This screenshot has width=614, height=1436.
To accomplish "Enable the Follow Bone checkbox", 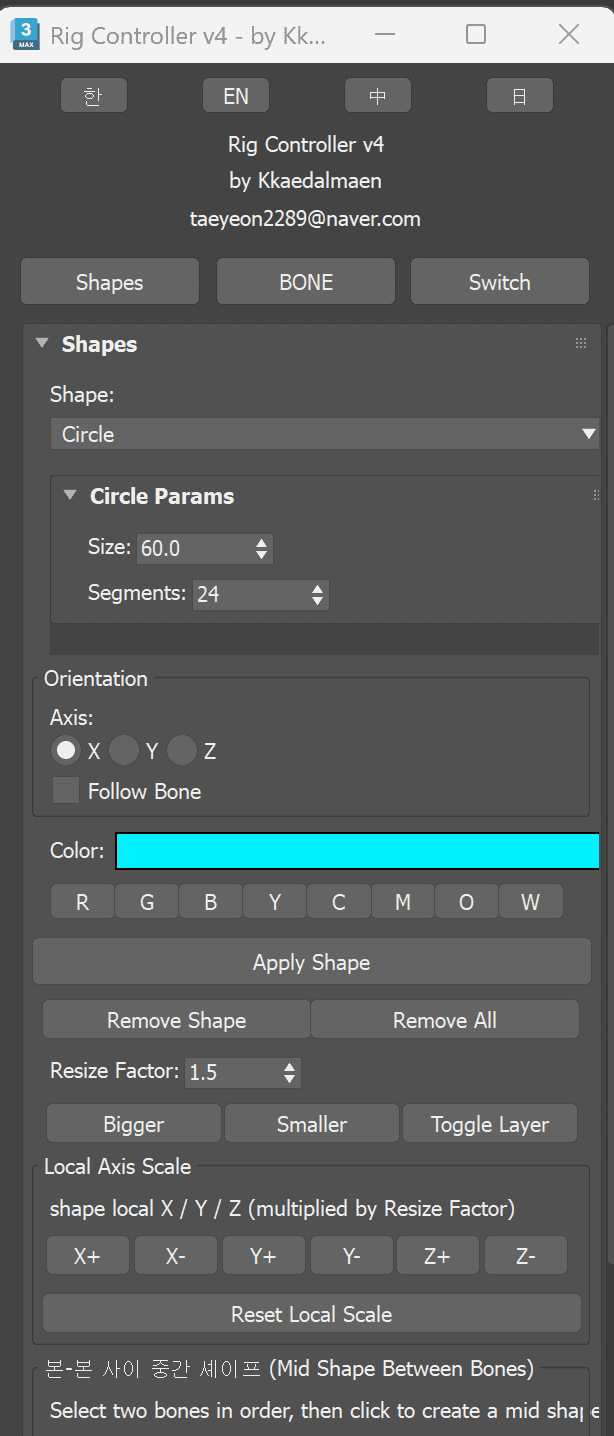I will [x=66, y=791].
